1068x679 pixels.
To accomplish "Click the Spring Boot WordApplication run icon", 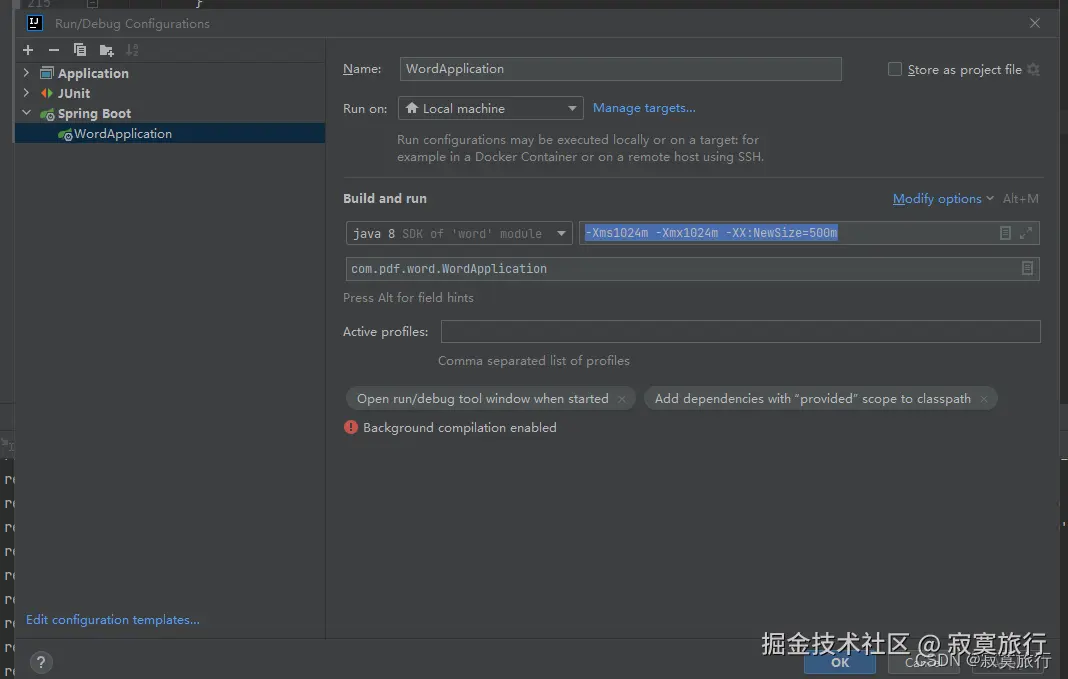I will [x=65, y=134].
